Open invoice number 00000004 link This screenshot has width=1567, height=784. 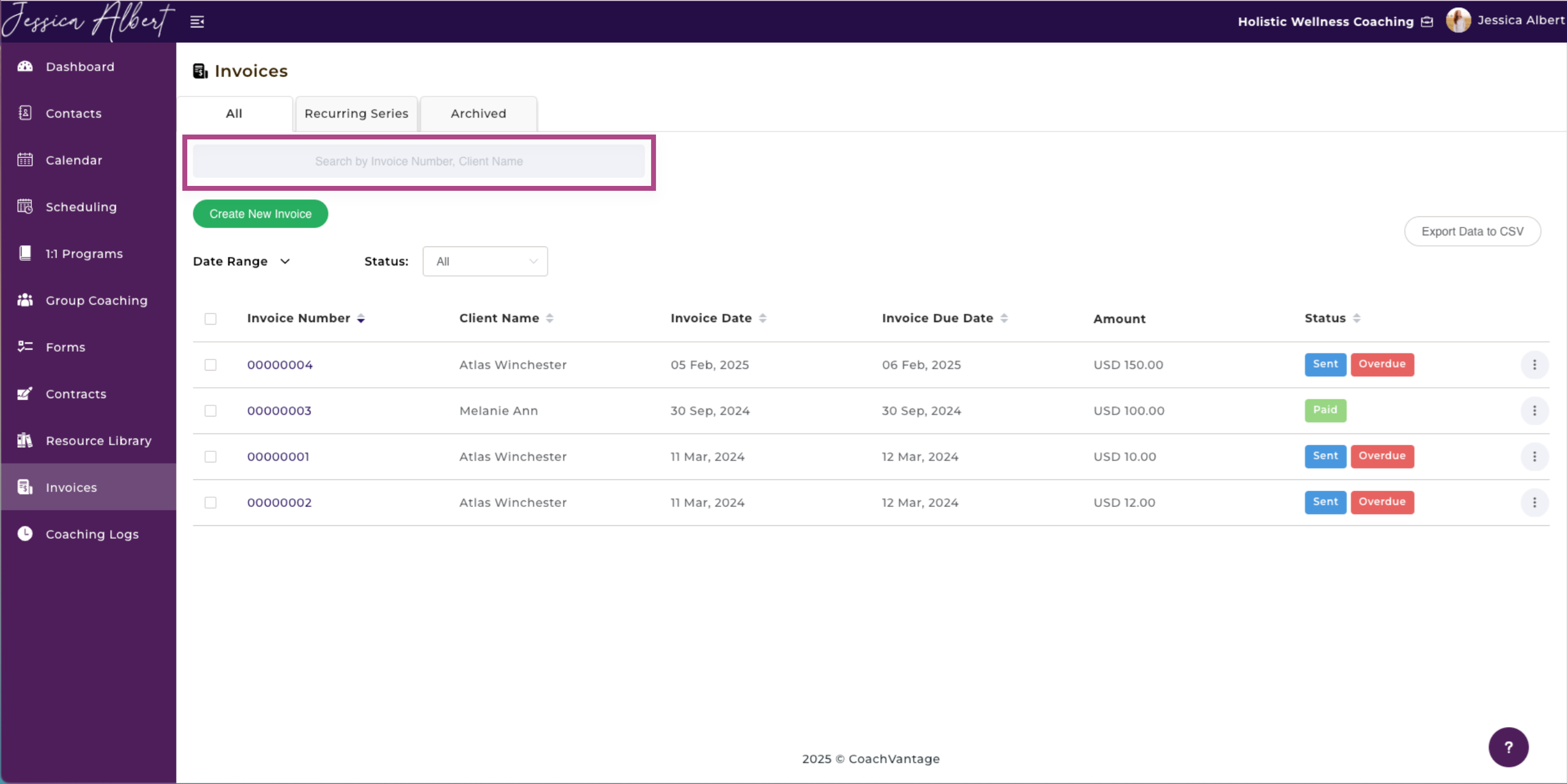(x=280, y=364)
